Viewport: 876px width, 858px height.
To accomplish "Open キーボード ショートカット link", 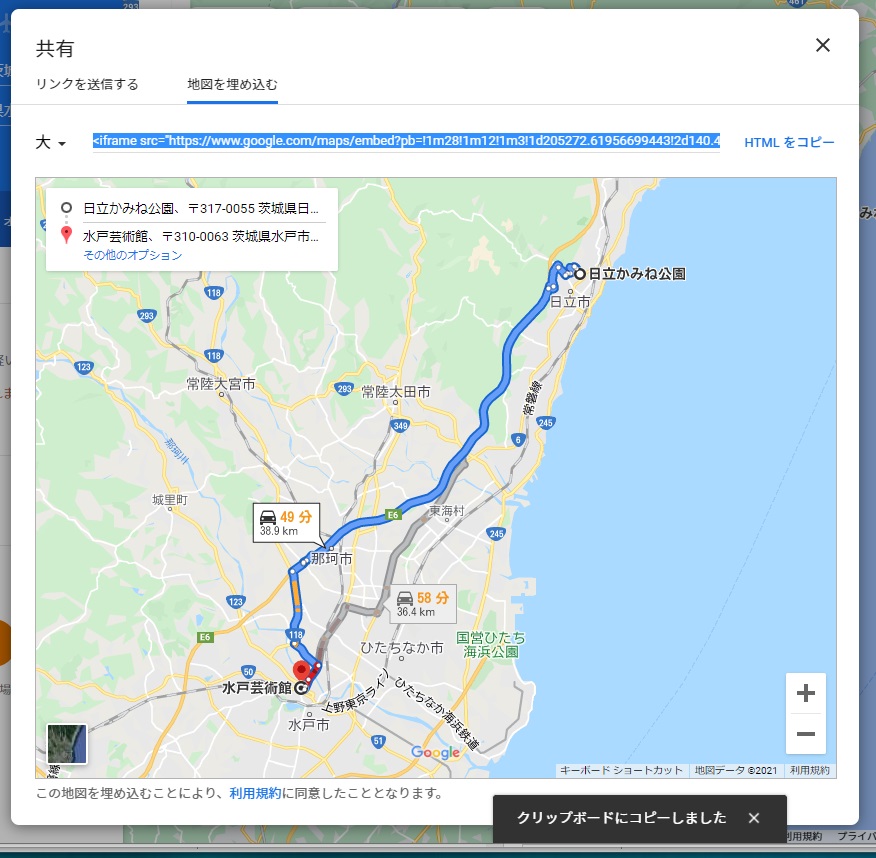I will [x=621, y=770].
